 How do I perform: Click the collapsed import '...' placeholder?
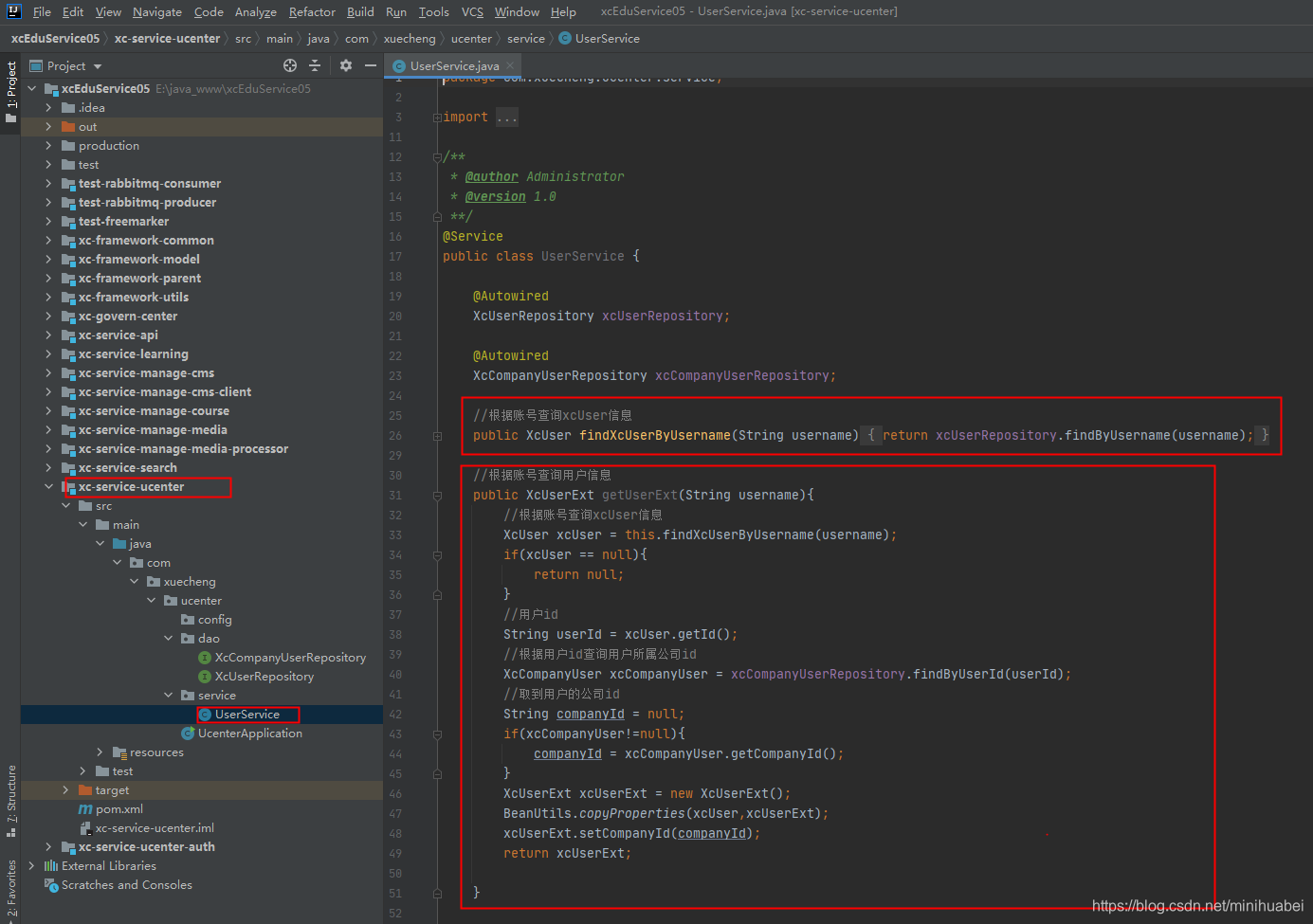click(x=507, y=118)
